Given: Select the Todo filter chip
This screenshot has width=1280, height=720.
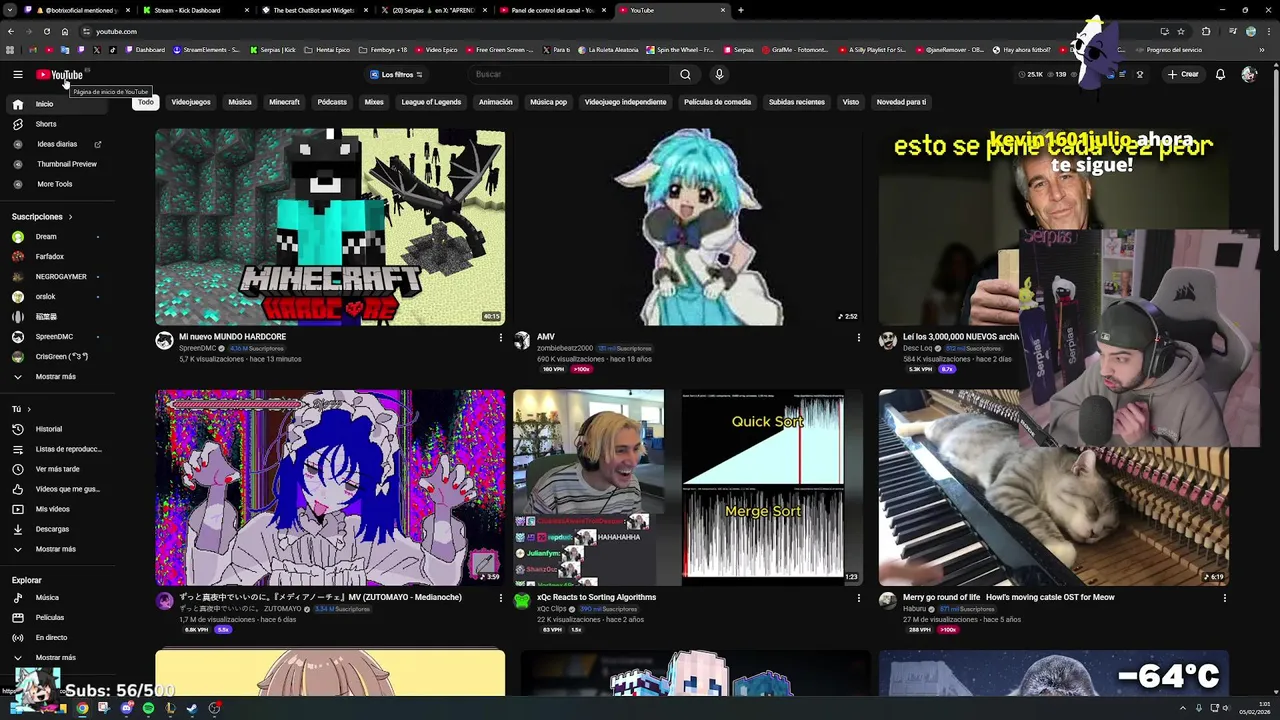Looking at the screenshot, I should (x=146, y=102).
